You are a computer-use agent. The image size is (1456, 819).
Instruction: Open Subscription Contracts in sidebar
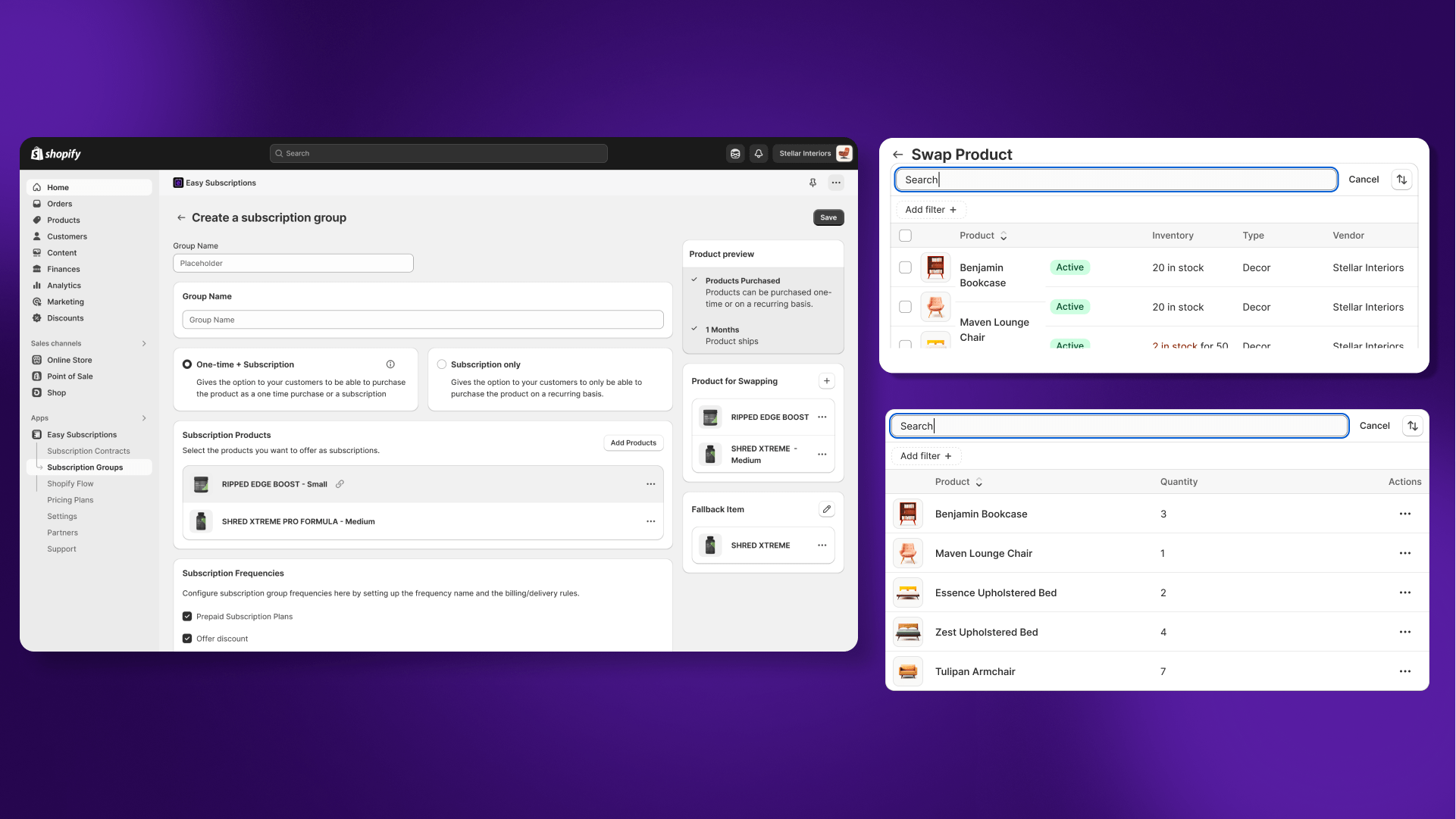point(88,452)
